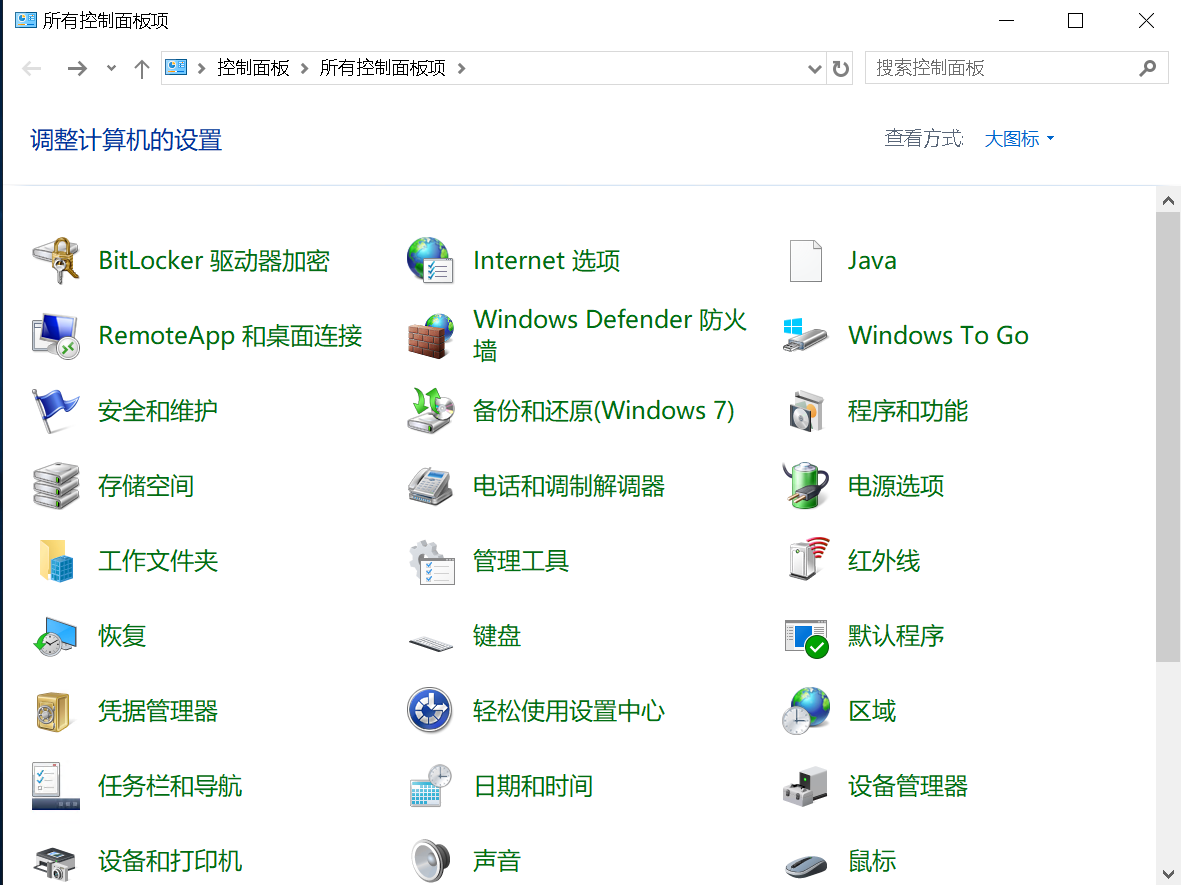
Task: Open Windows Defender 防火墙 brick wall icon
Action: [x=430, y=336]
